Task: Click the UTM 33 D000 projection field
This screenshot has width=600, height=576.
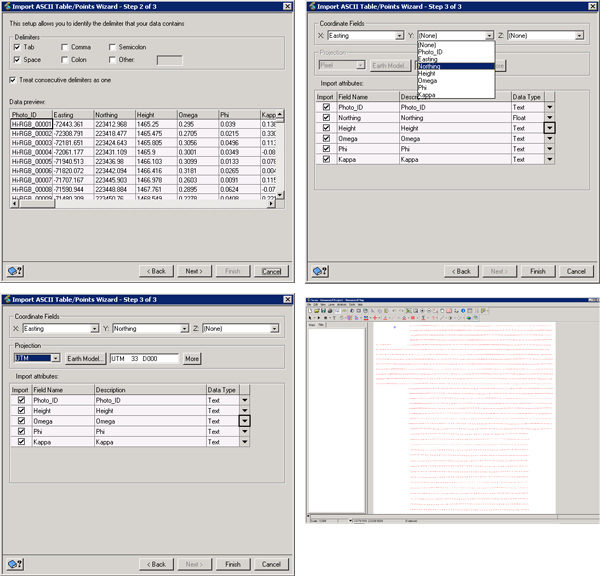Action: [x=144, y=359]
